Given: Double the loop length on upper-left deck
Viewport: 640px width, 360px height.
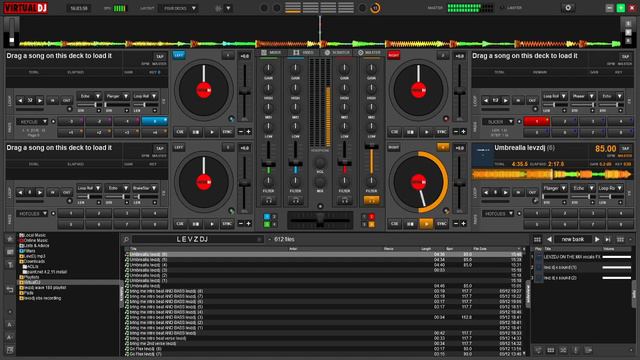Looking at the screenshot, I should (40, 100).
